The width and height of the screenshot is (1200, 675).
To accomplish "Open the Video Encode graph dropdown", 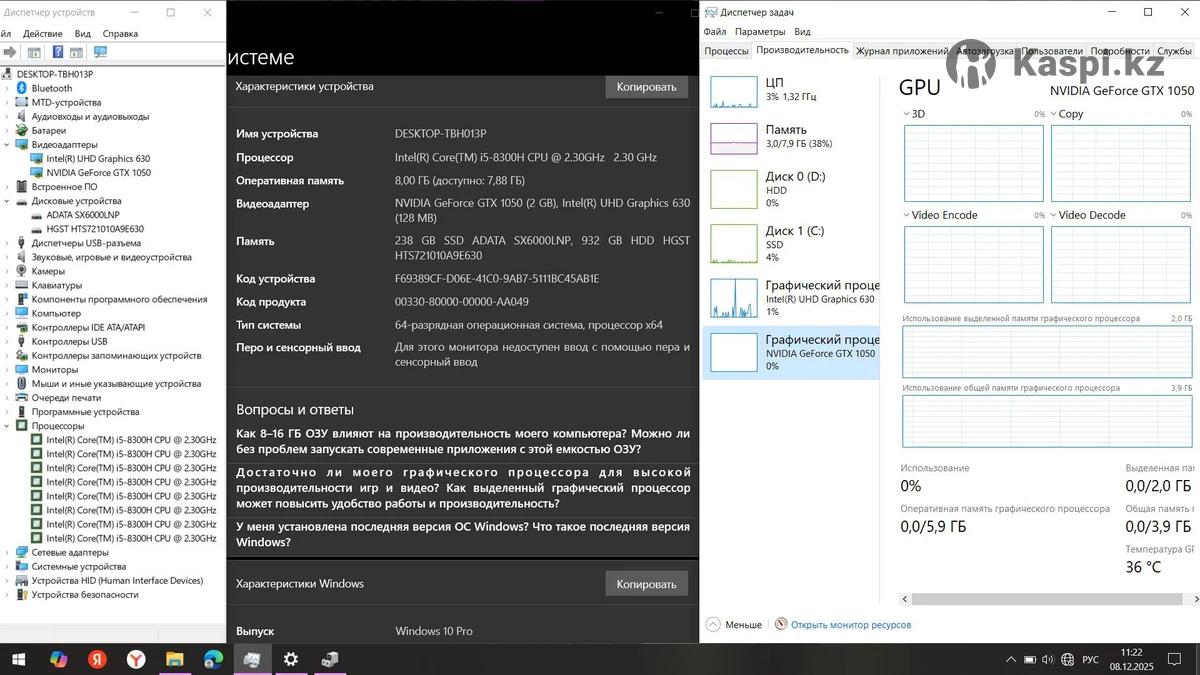I will click(x=907, y=215).
